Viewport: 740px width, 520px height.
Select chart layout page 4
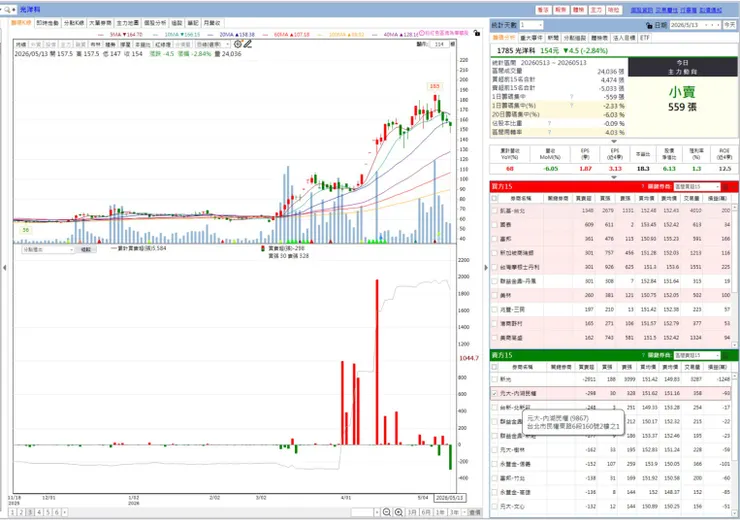(x=39, y=512)
